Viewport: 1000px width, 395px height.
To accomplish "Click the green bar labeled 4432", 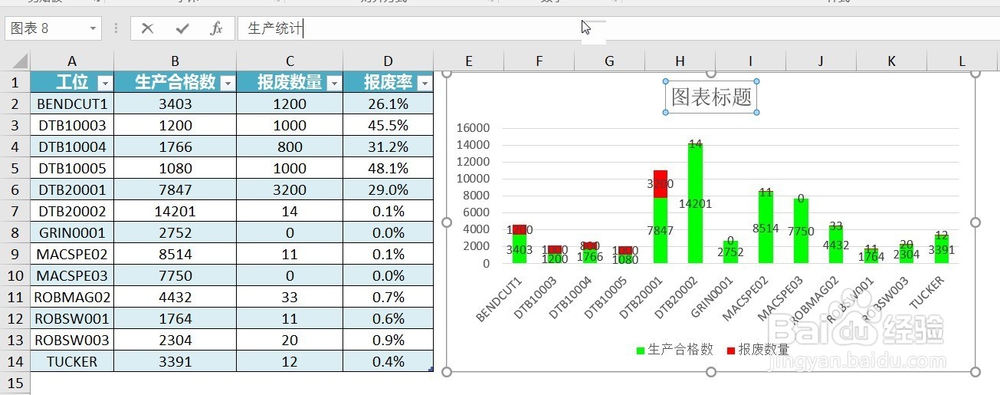I will [835, 244].
